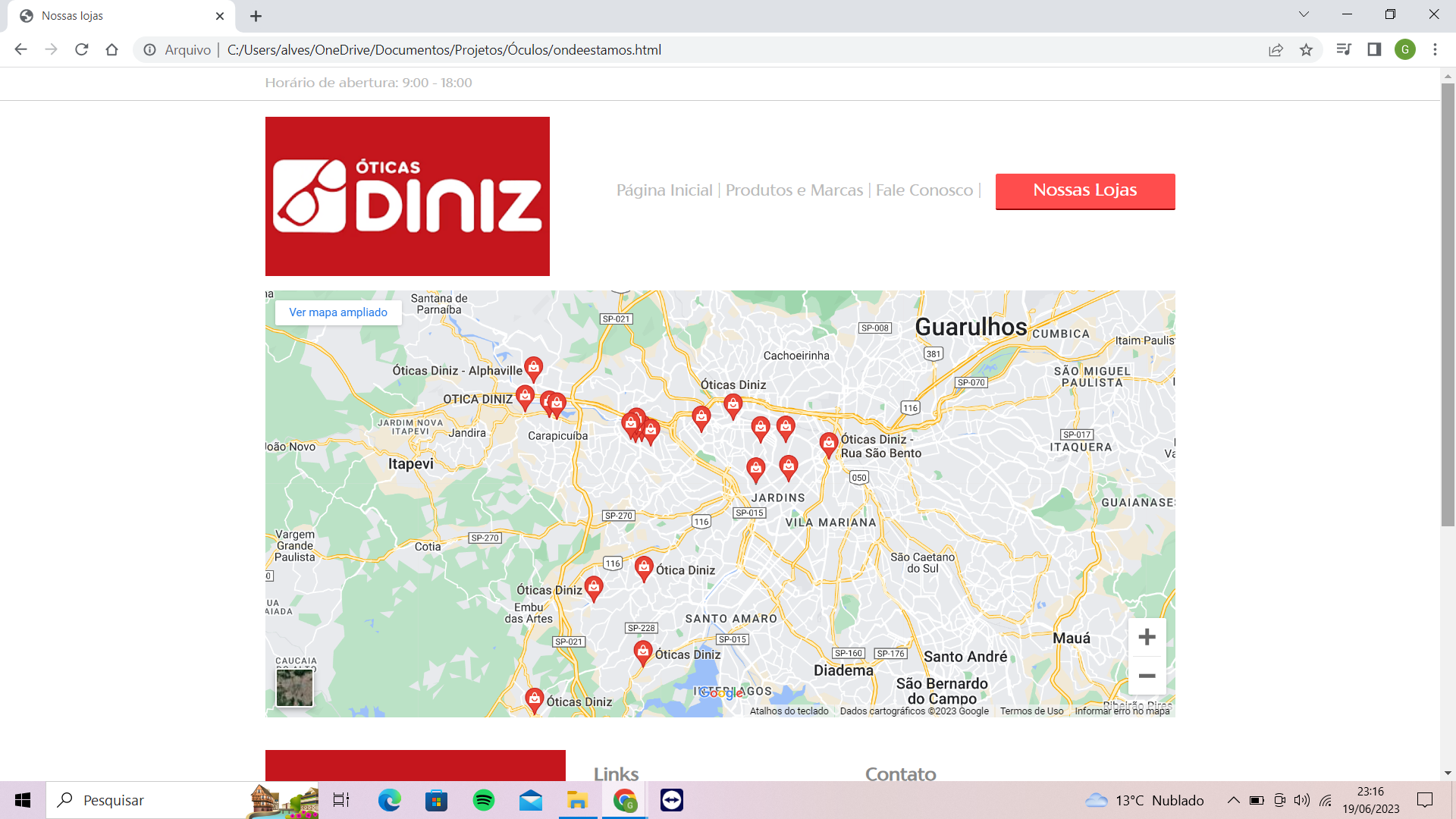Select the Embu das Artes Óticas Diniz pin
This screenshot has height=819, width=1456.
[x=594, y=588]
